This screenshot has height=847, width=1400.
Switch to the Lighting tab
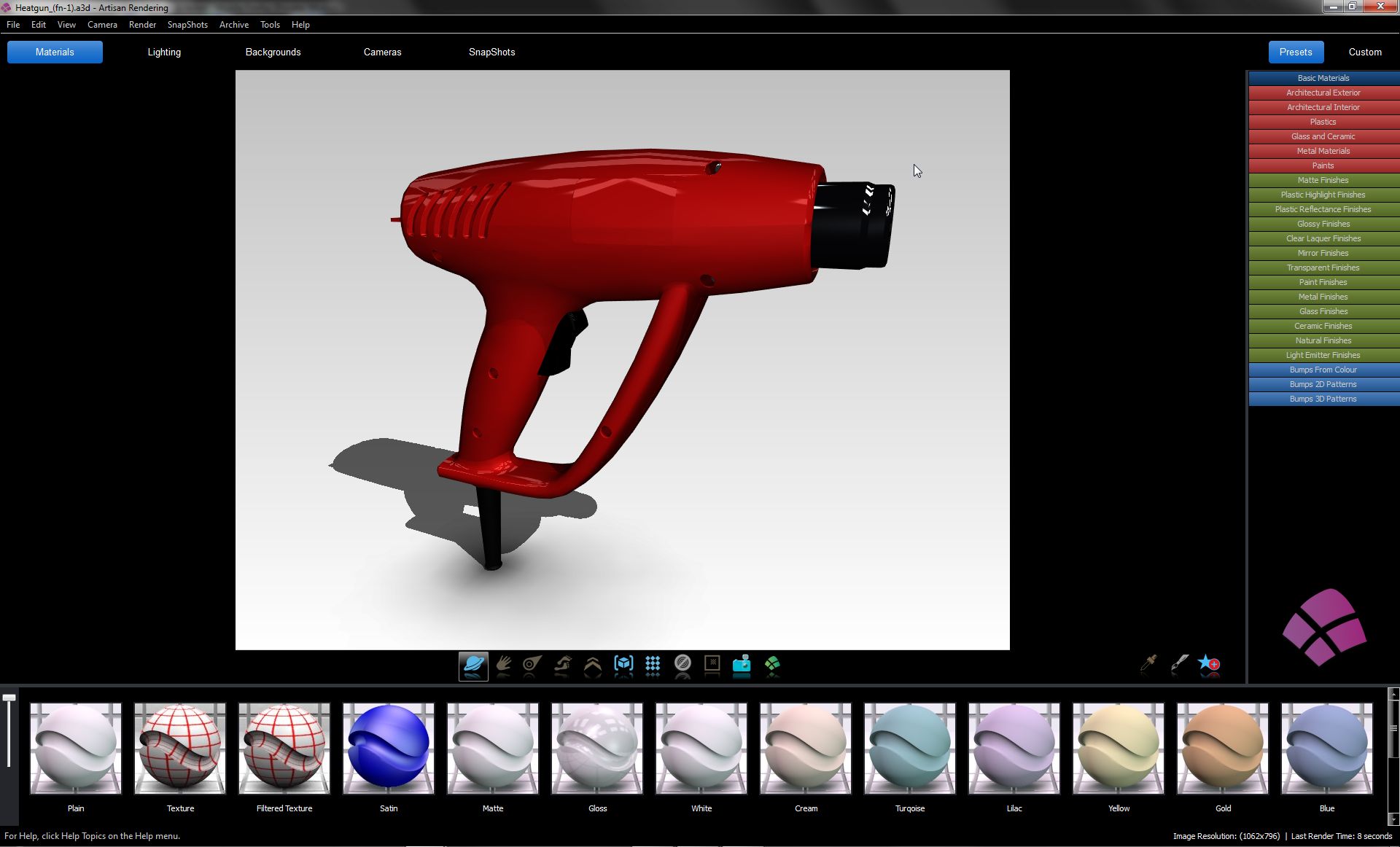[x=164, y=52]
